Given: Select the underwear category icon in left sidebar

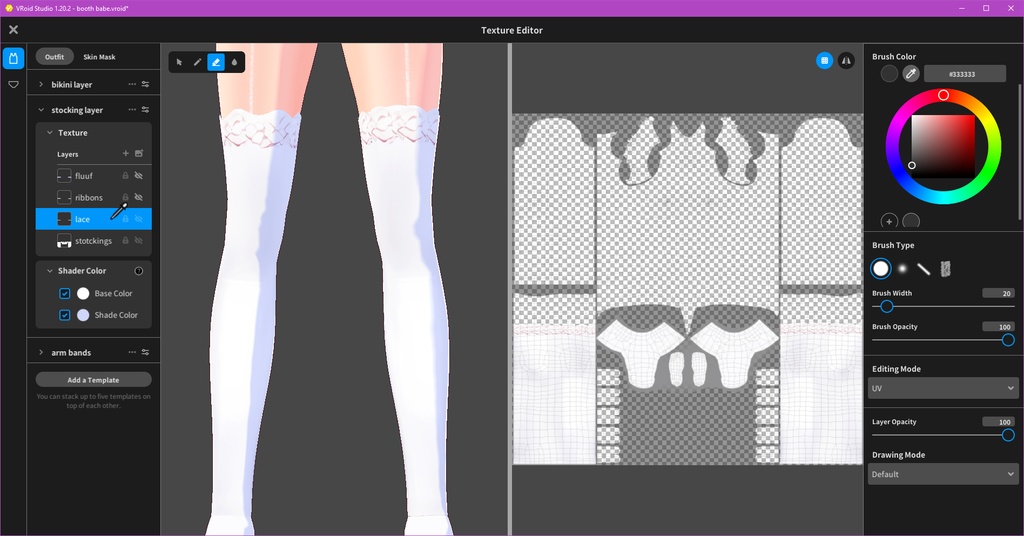Looking at the screenshot, I should (13, 84).
